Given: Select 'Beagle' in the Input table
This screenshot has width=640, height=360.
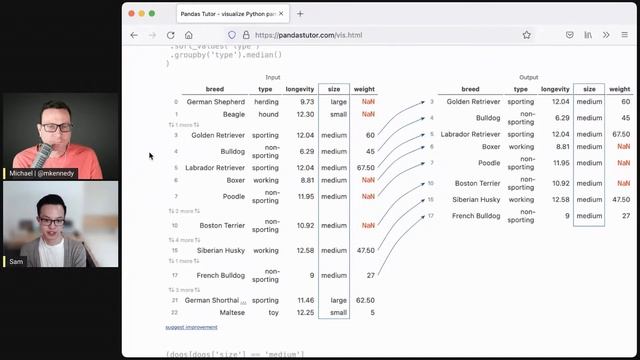Looking at the screenshot, I should (x=234, y=114).
